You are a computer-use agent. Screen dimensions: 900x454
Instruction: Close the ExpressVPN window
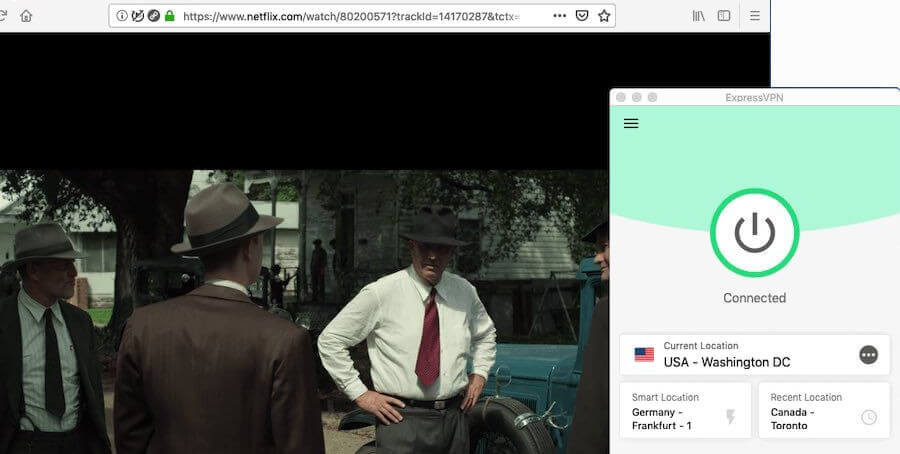pos(620,98)
